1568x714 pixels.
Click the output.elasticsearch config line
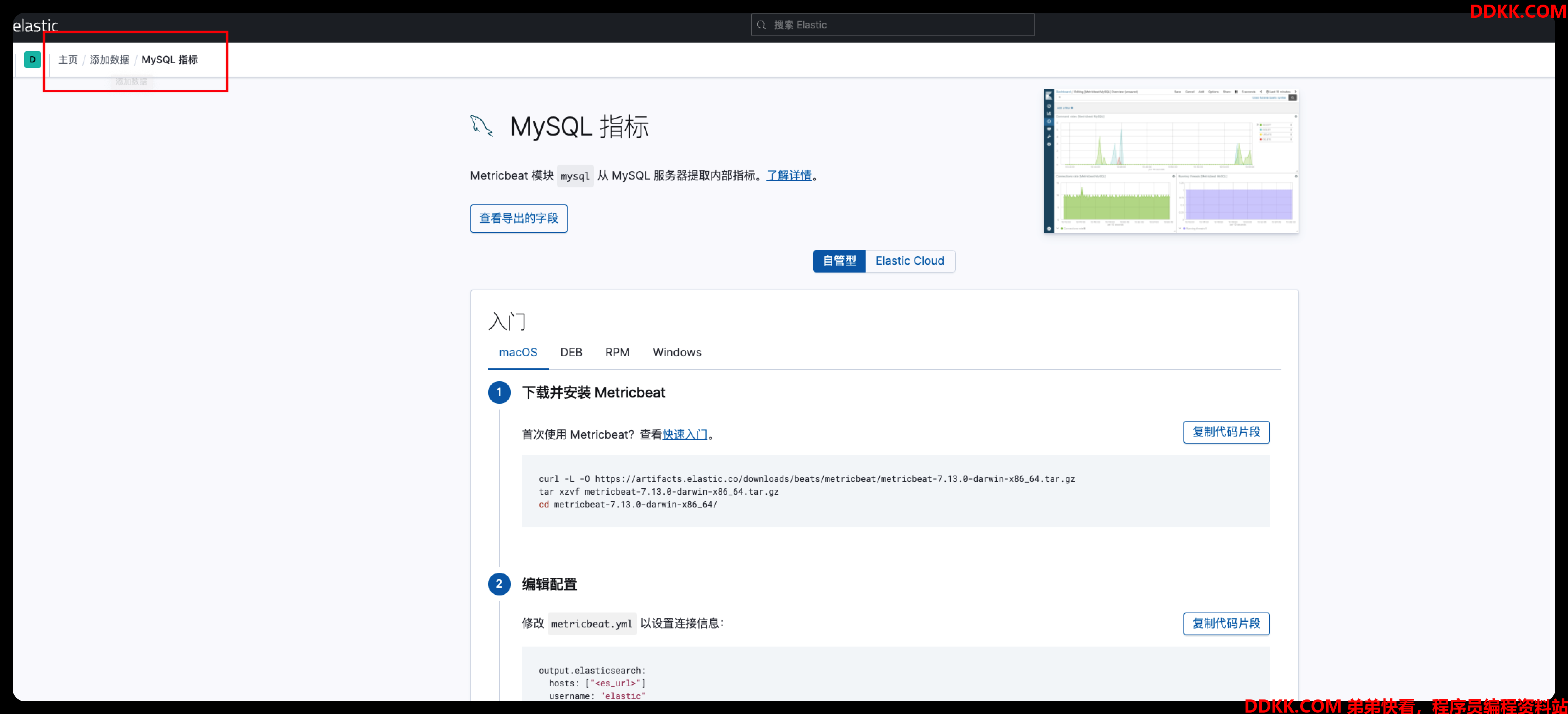(x=592, y=671)
